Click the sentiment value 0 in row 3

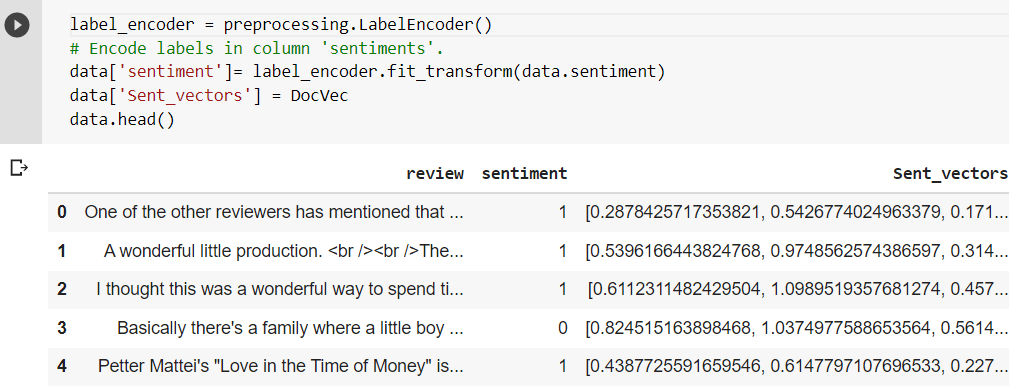coord(563,329)
